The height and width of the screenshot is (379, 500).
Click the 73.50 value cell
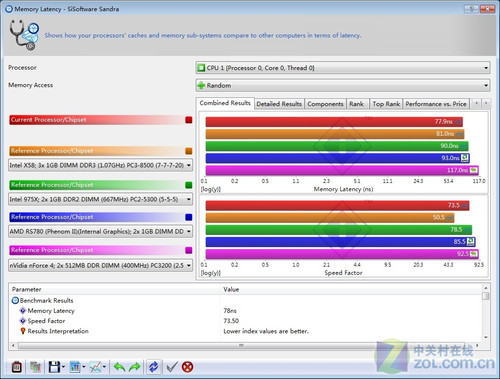231,321
